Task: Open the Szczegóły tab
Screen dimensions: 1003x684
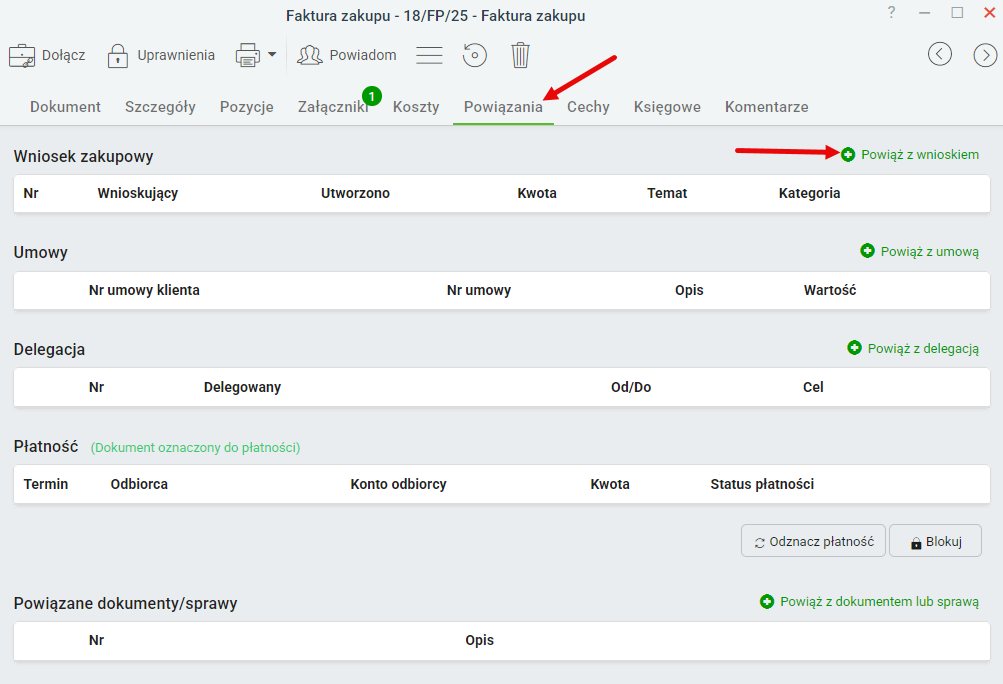Action: [161, 107]
